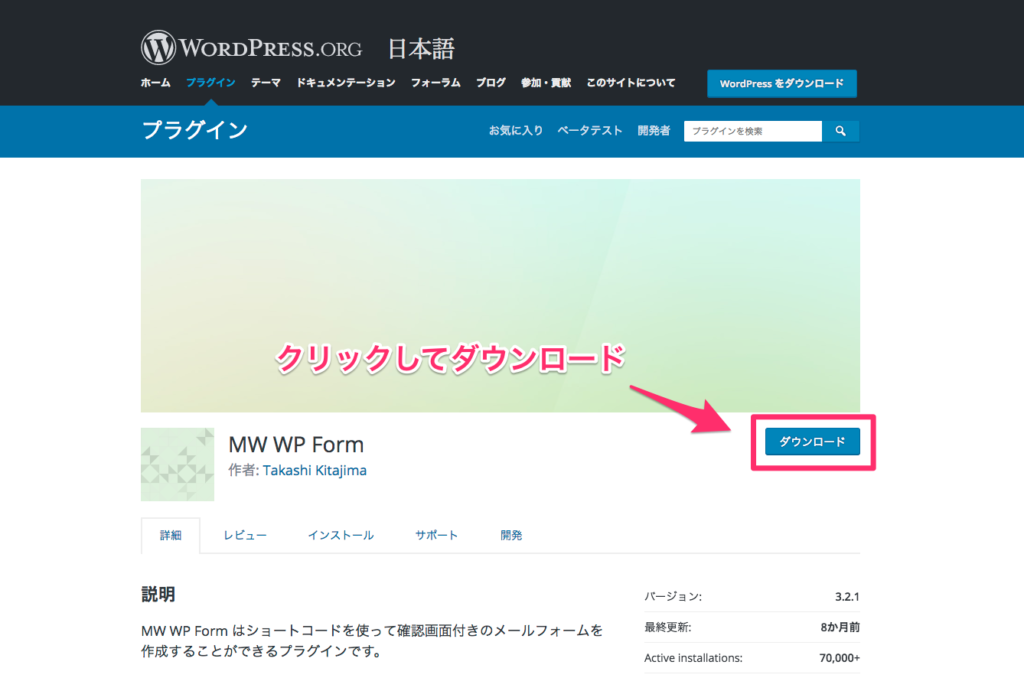Click the MW WP Form title

pos(296,444)
